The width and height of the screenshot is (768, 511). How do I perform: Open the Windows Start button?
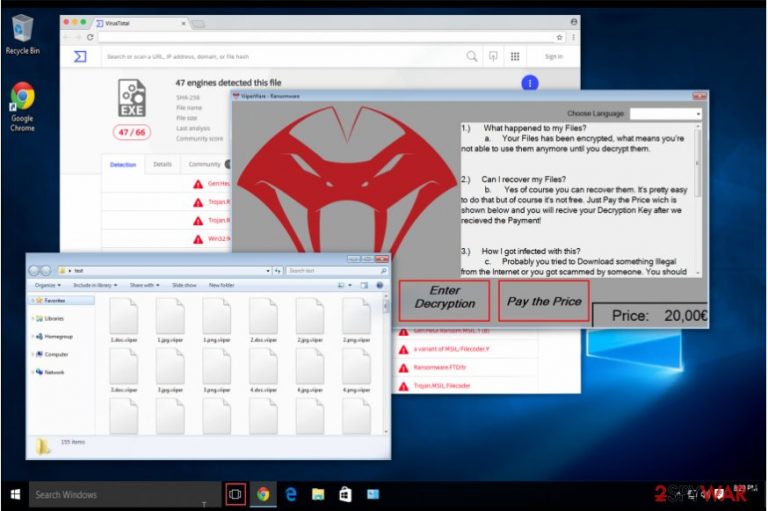[15, 494]
